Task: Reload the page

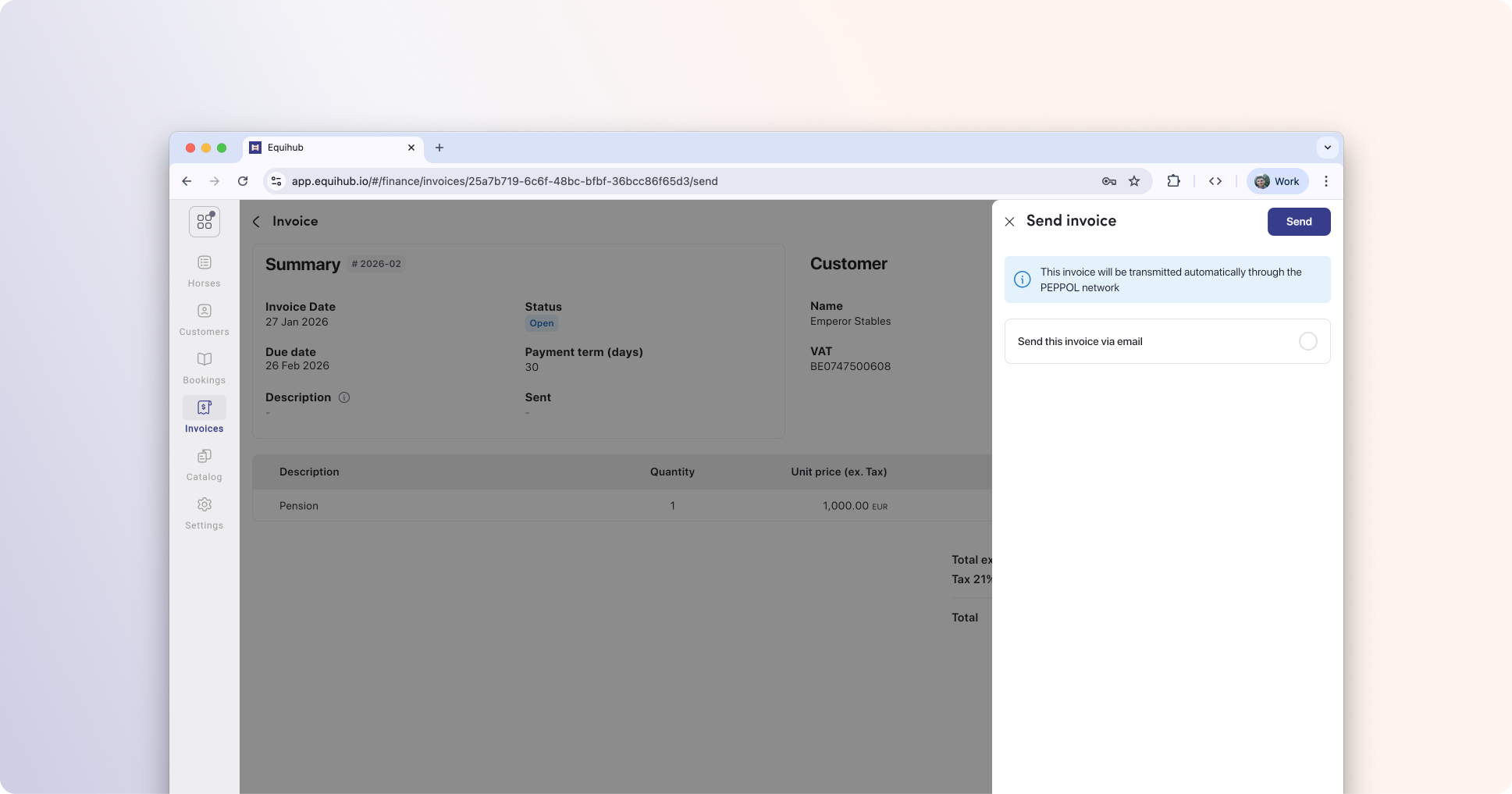Action: [x=243, y=181]
